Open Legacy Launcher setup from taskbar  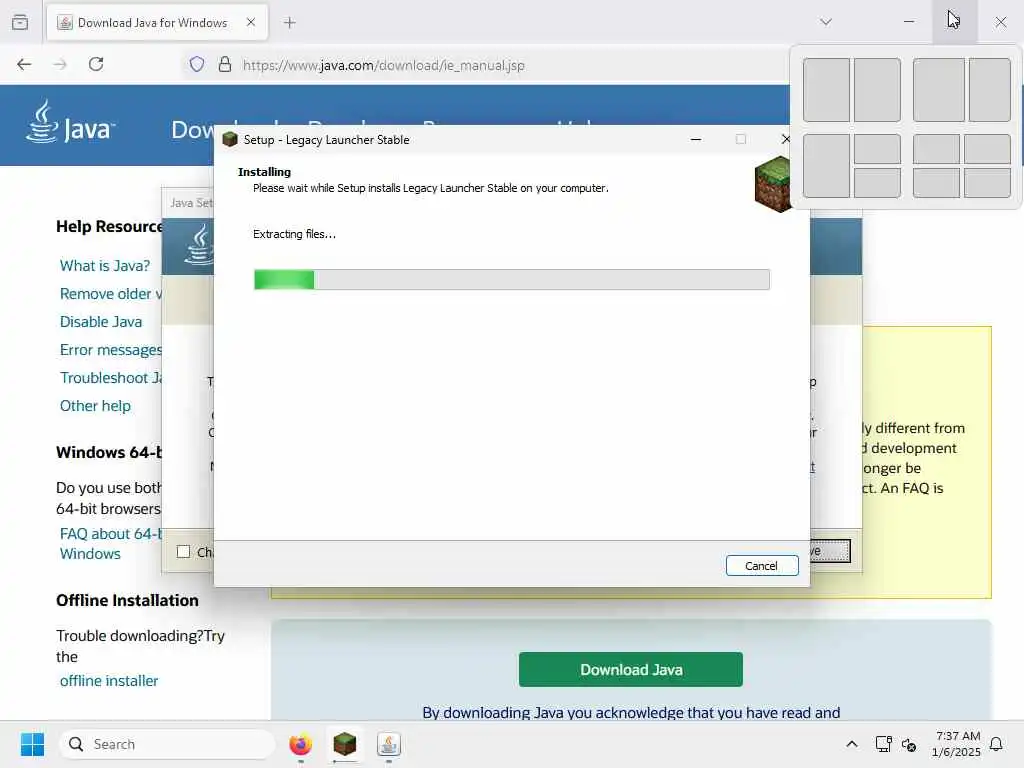[345, 744]
